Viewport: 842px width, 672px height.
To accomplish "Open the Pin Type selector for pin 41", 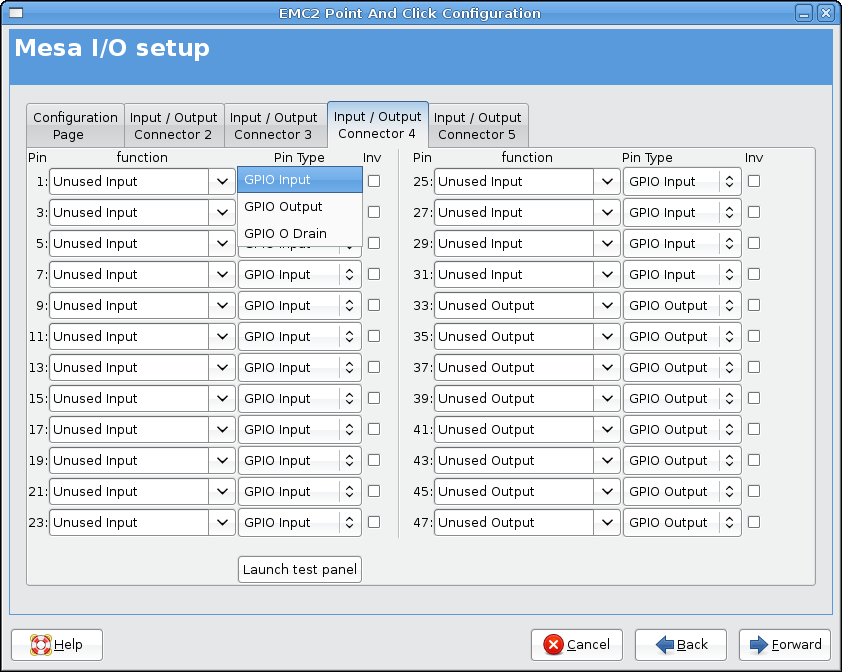I will coord(682,430).
